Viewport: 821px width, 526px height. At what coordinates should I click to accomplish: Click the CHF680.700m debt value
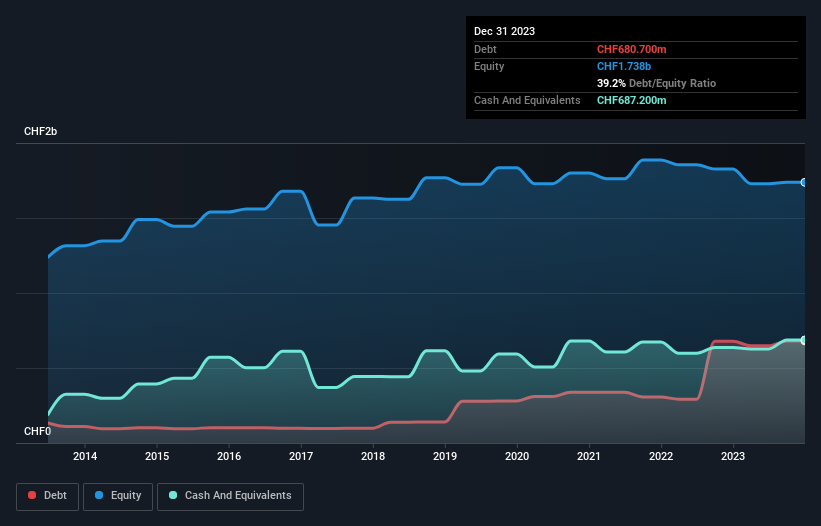point(631,49)
